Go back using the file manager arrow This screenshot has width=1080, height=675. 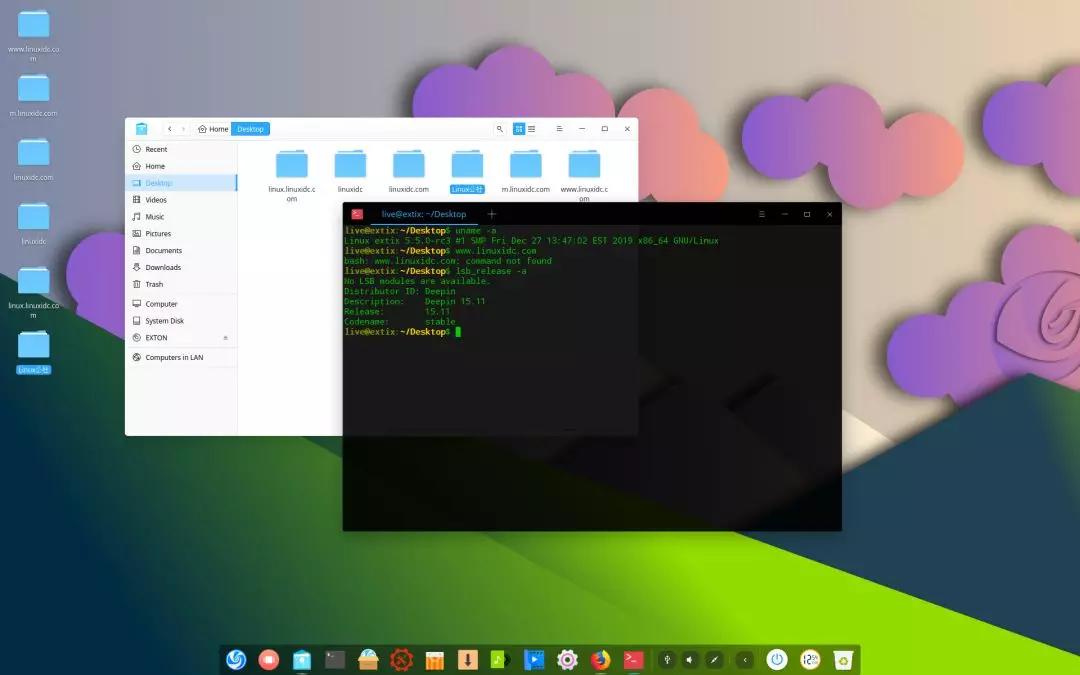[x=170, y=129]
